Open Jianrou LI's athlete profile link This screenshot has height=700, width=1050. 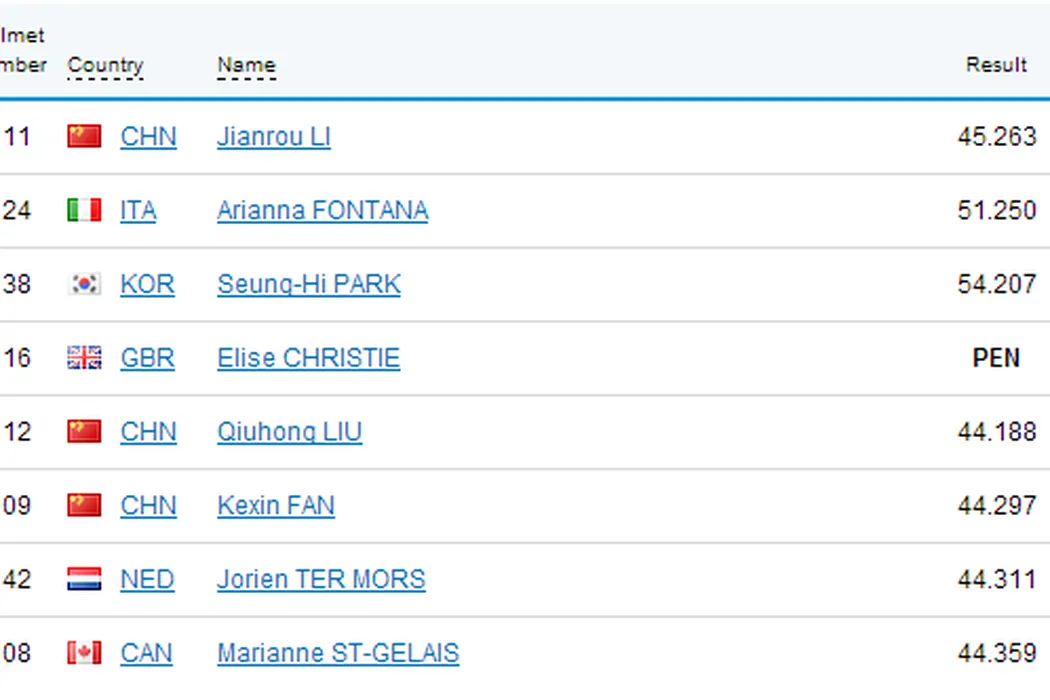click(273, 137)
